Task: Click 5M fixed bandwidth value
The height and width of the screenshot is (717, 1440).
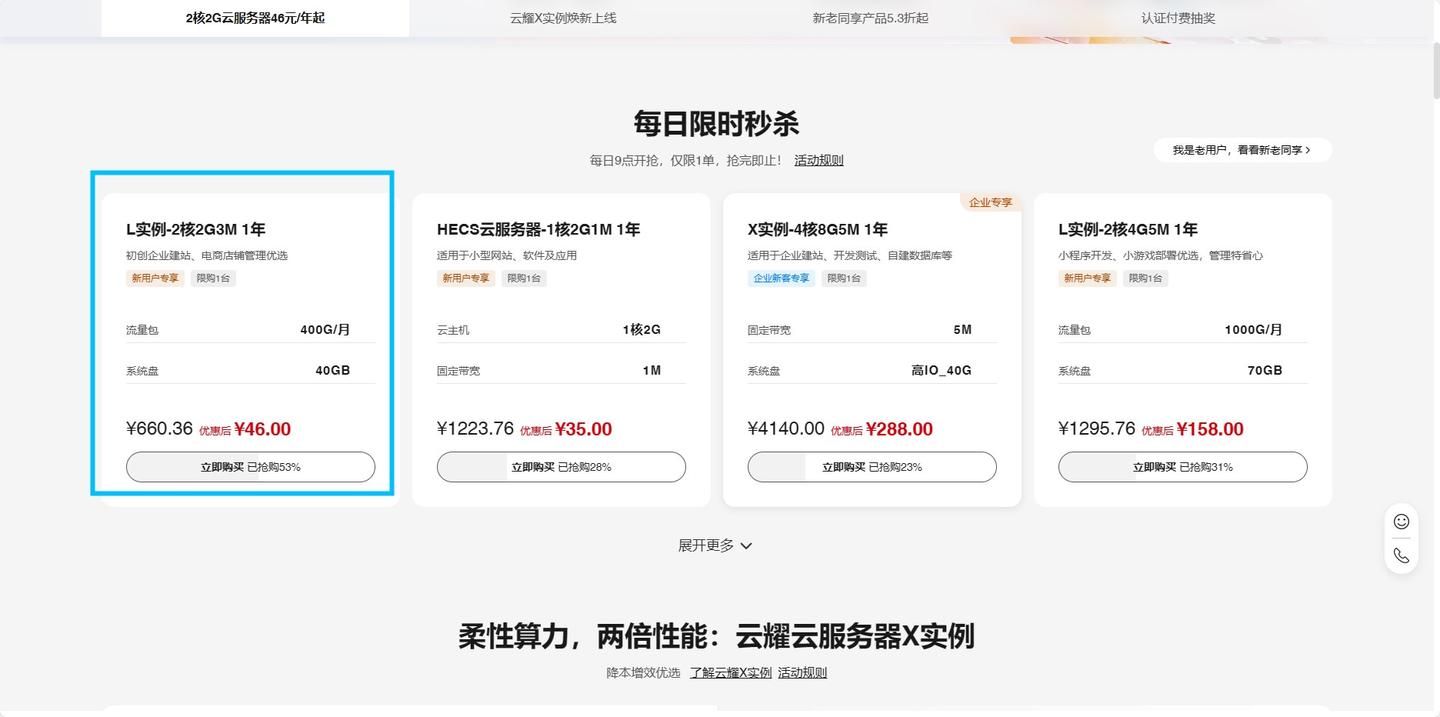Action: [x=962, y=330]
